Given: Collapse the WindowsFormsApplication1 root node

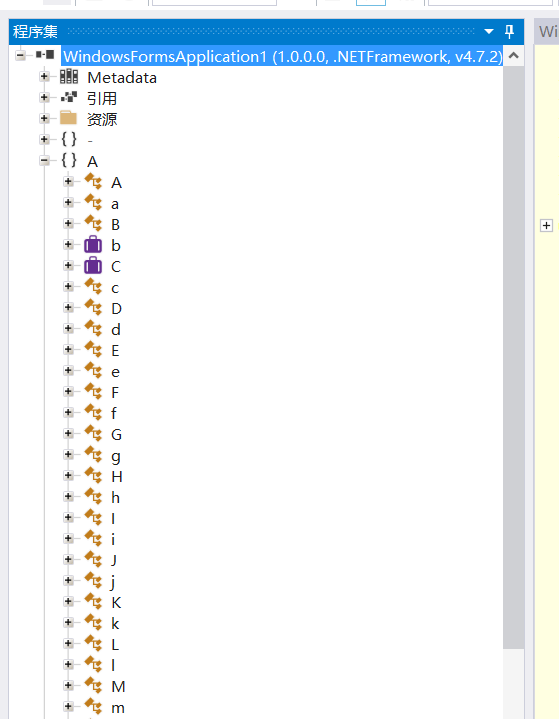Looking at the screenshot, I should [x=20, y=55].
